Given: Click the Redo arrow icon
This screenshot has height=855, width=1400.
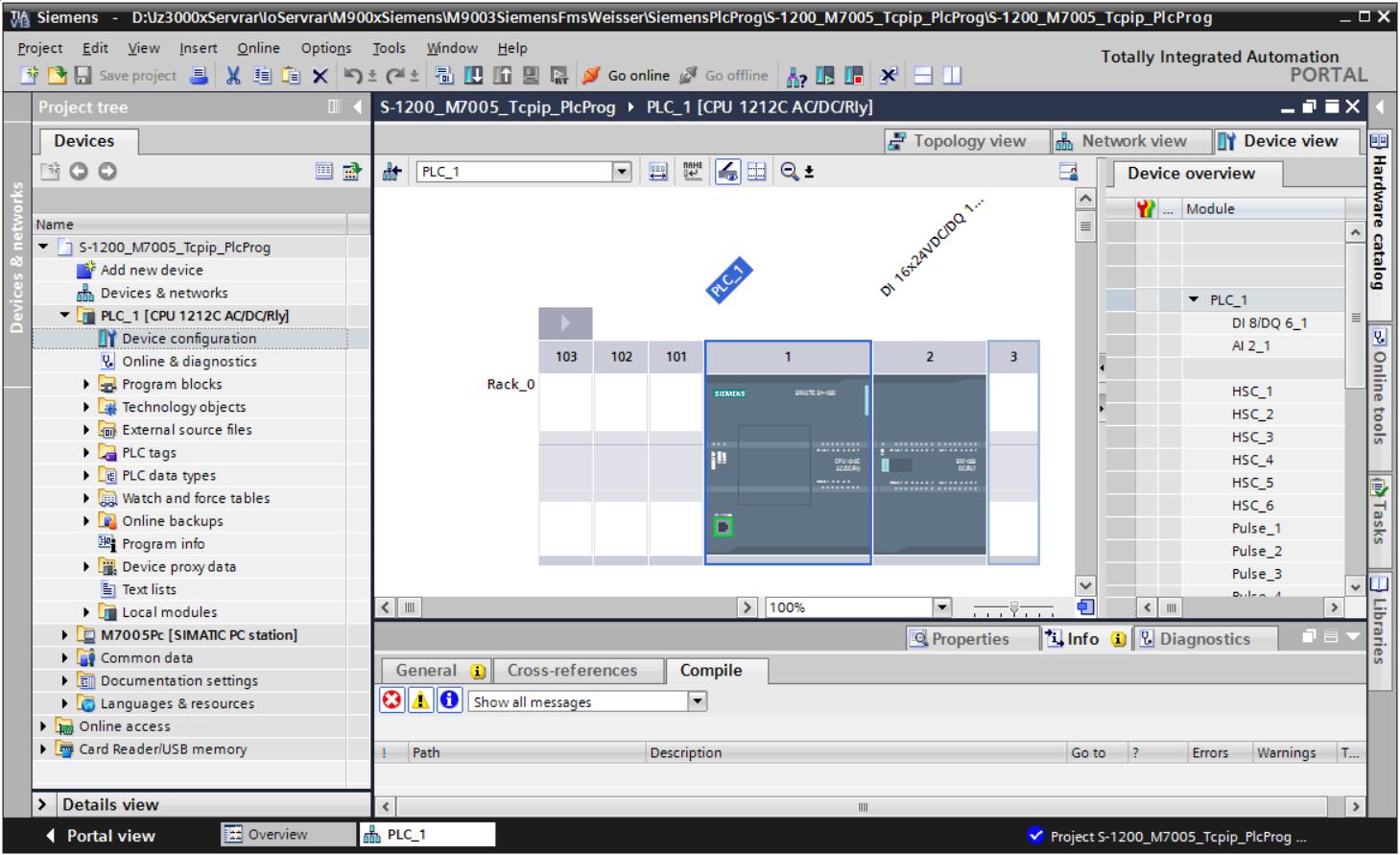Looking at the screenshot, I should 395,76.
